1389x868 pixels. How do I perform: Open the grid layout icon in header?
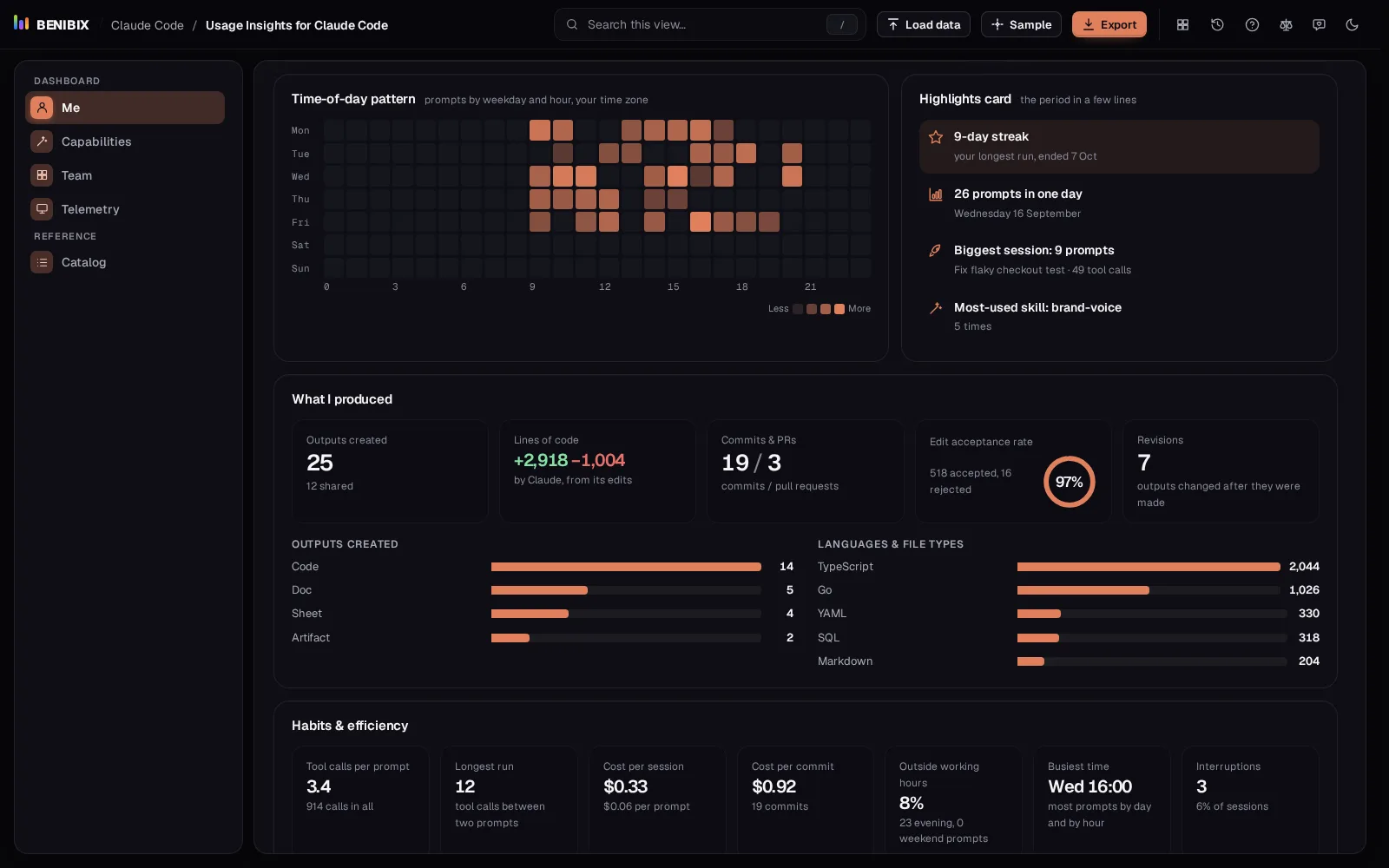(1182, 24)
